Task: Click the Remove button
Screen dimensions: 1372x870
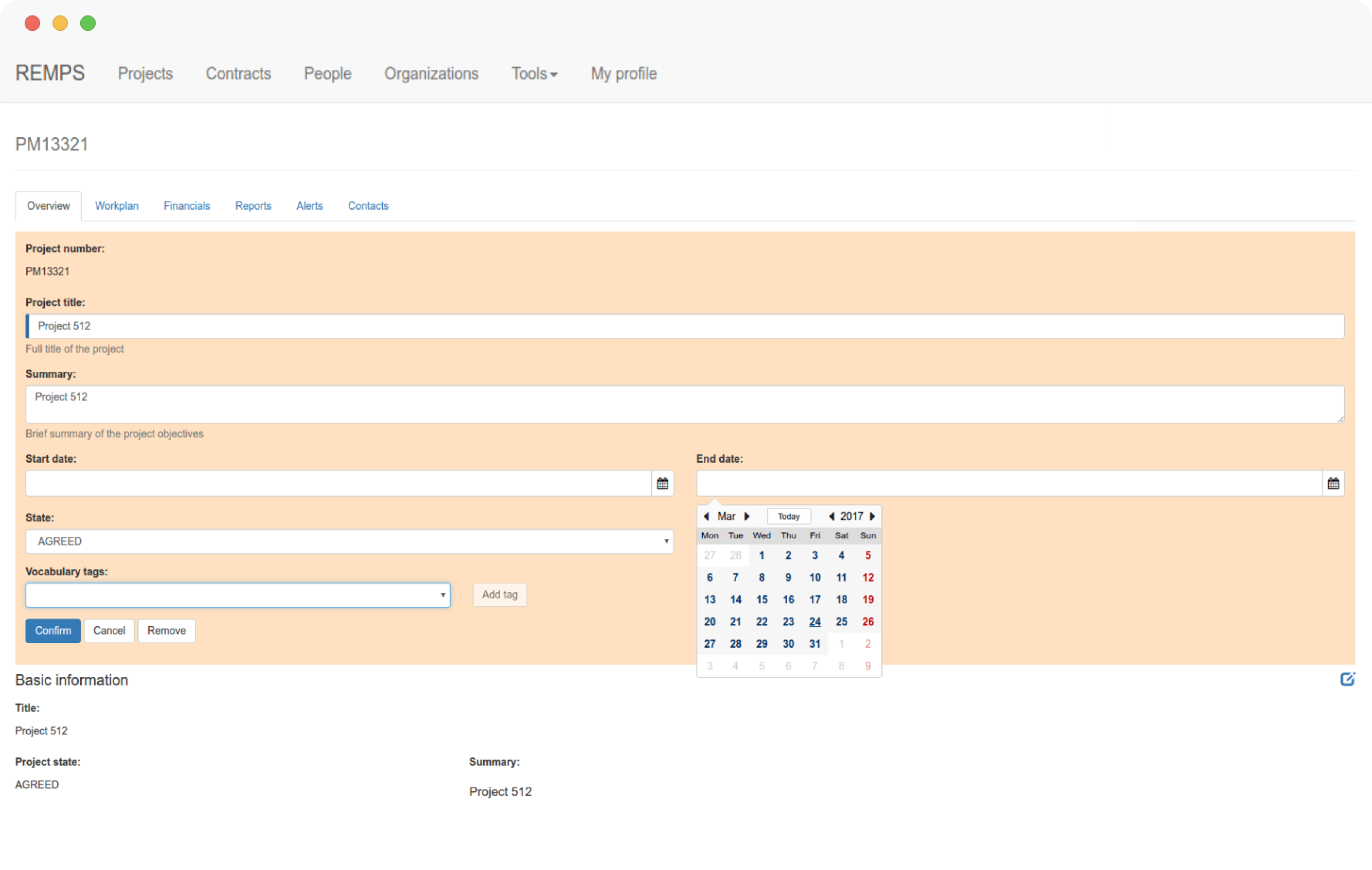Action: 166,630
